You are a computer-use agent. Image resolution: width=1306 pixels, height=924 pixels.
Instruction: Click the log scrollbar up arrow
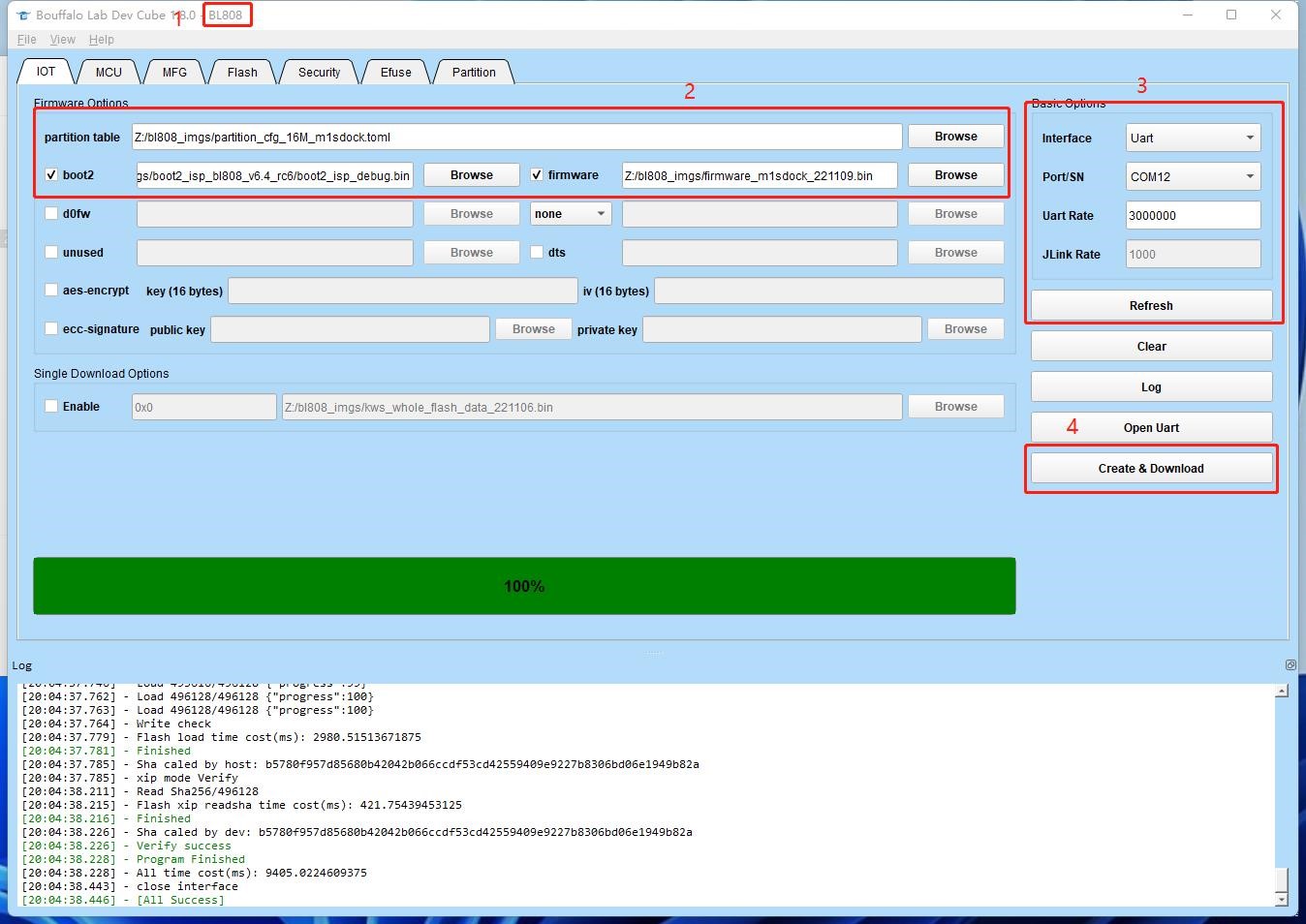pyautogui.click(x=1282, y=691)
